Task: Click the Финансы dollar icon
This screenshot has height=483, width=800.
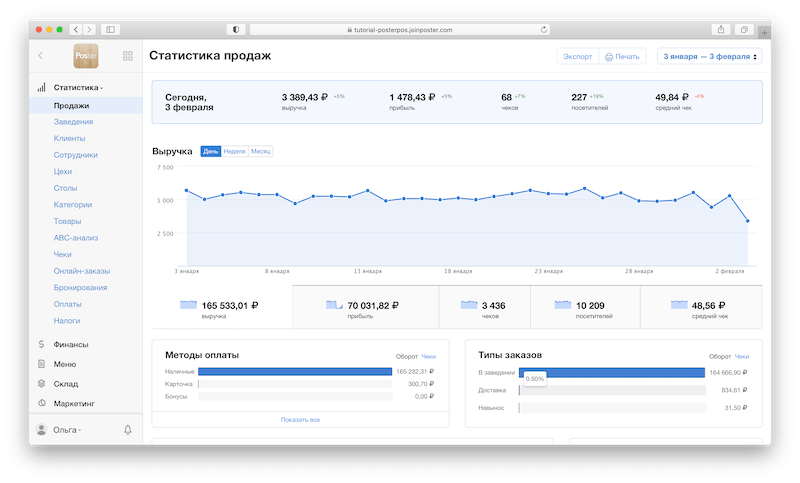Action: pos(41,345)
